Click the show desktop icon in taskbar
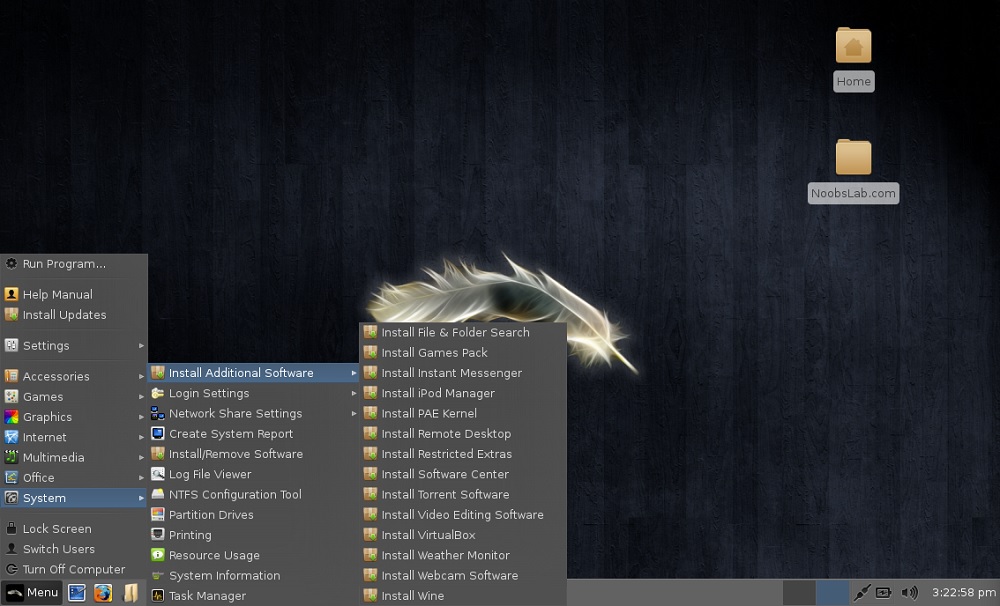Screen dimensions: 1000x606 tap(77, 593)
